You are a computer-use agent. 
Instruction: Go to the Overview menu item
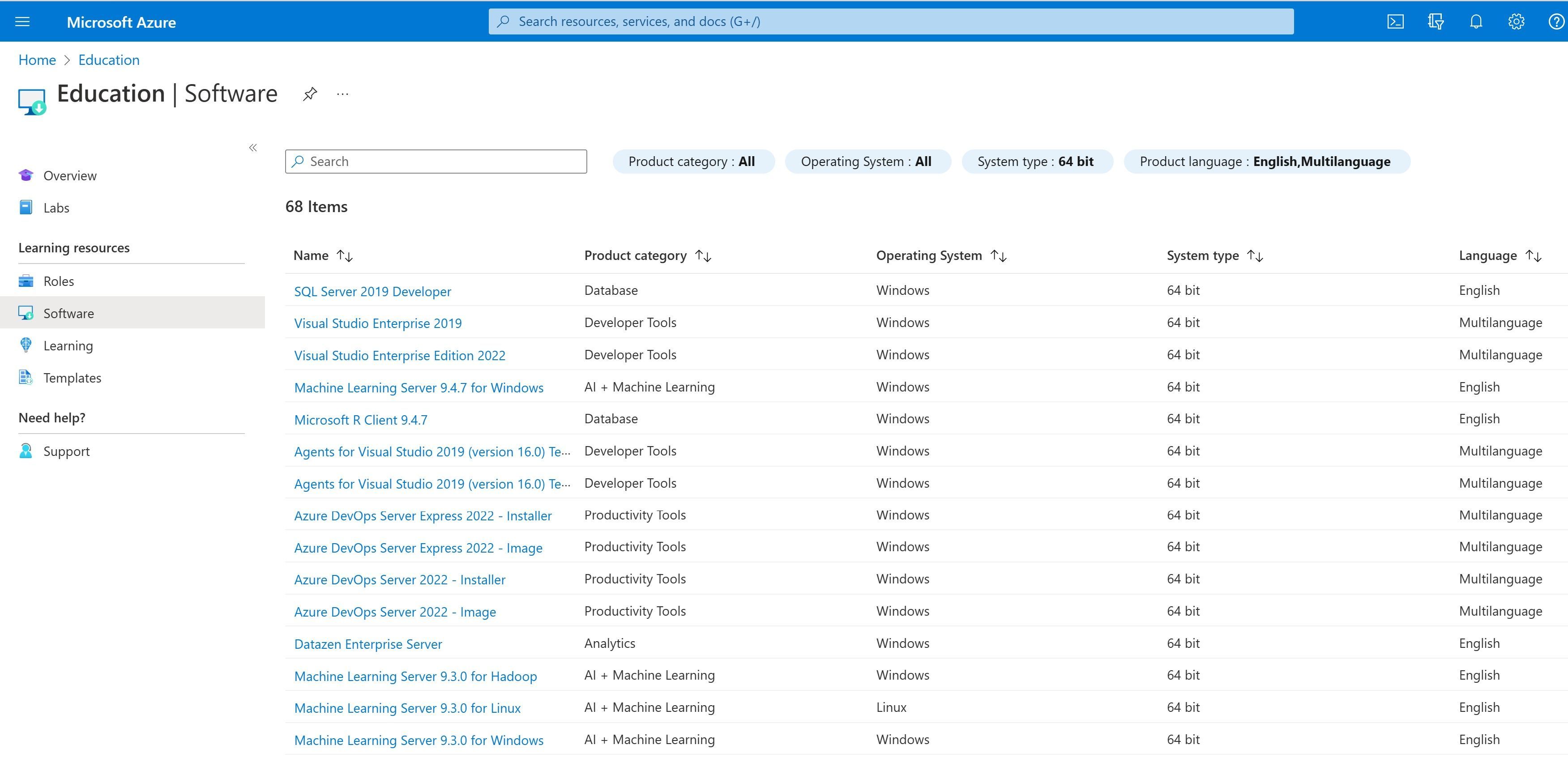pos(69,176)
